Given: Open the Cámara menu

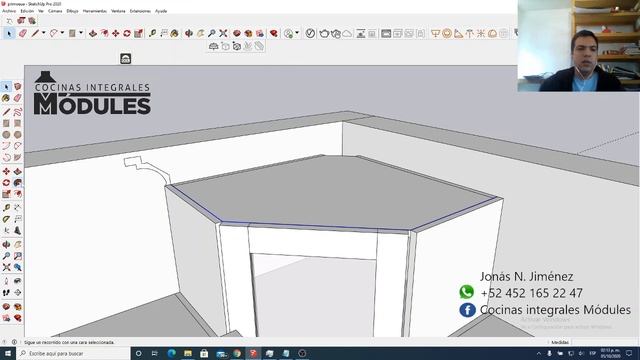Looking at the screenshot, I should tap(55, 11).
